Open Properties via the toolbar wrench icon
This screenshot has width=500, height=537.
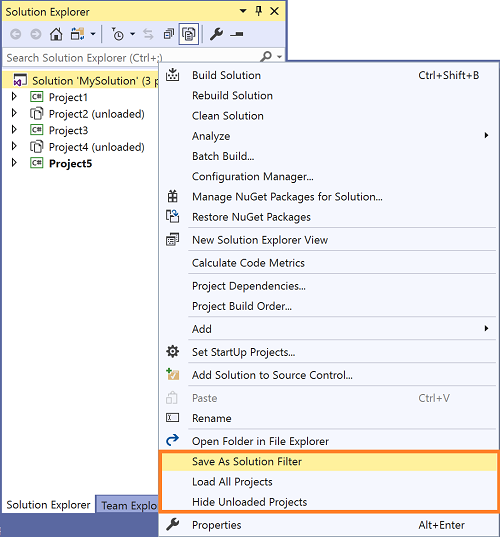pos(216,34)
